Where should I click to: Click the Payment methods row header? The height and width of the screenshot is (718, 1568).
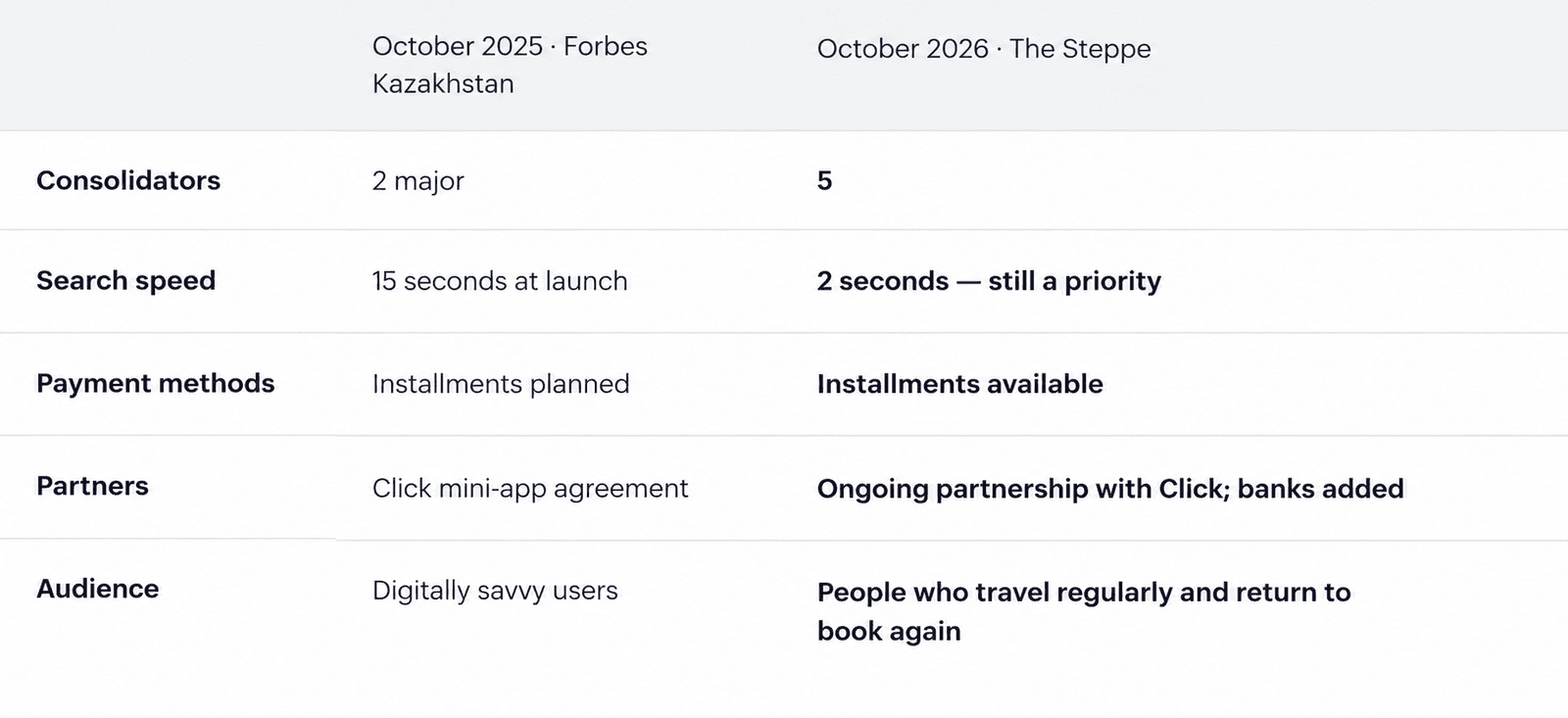[x=155, y=383]
